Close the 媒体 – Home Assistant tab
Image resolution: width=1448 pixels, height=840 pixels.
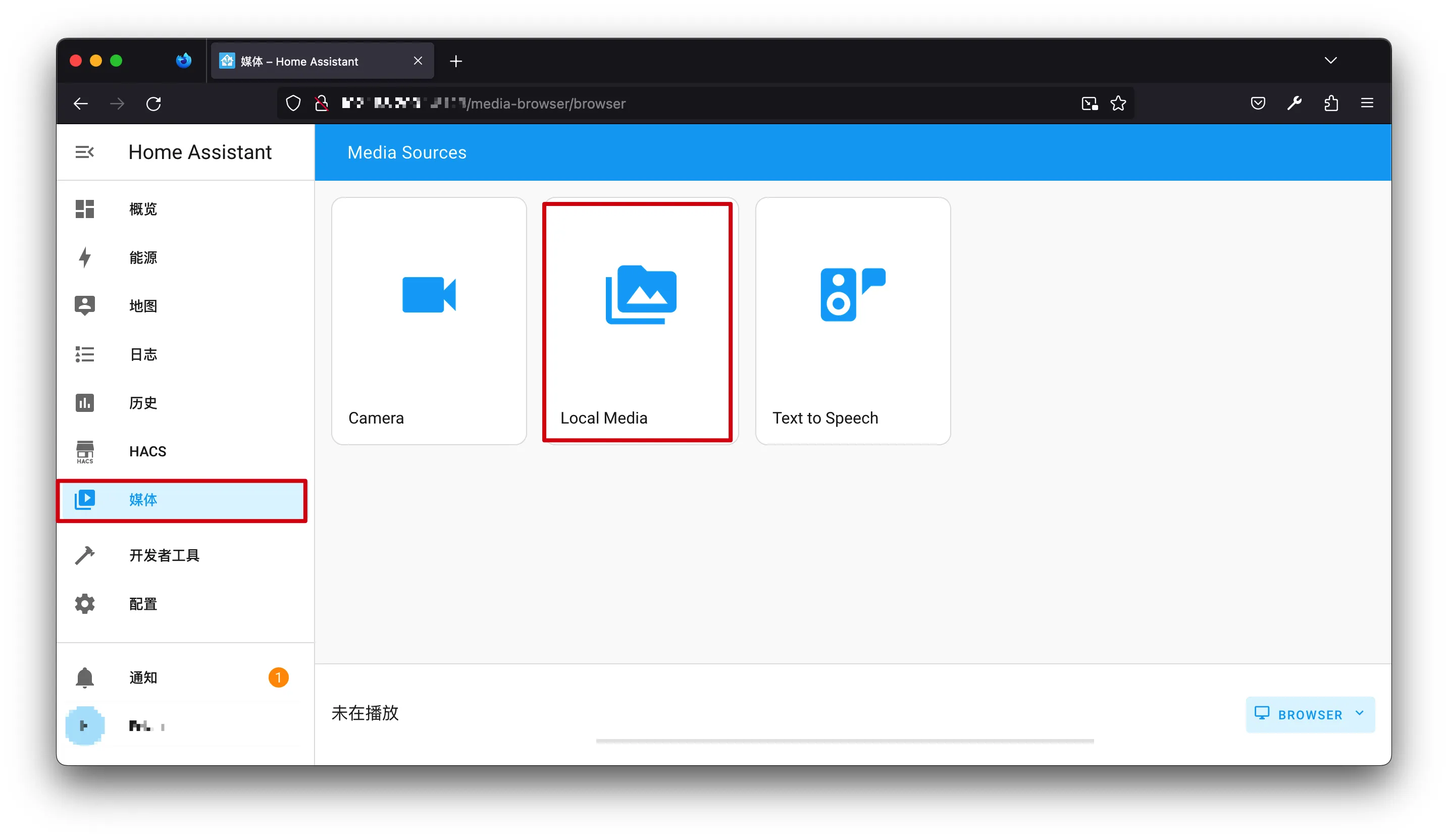[x=418, y=61]
